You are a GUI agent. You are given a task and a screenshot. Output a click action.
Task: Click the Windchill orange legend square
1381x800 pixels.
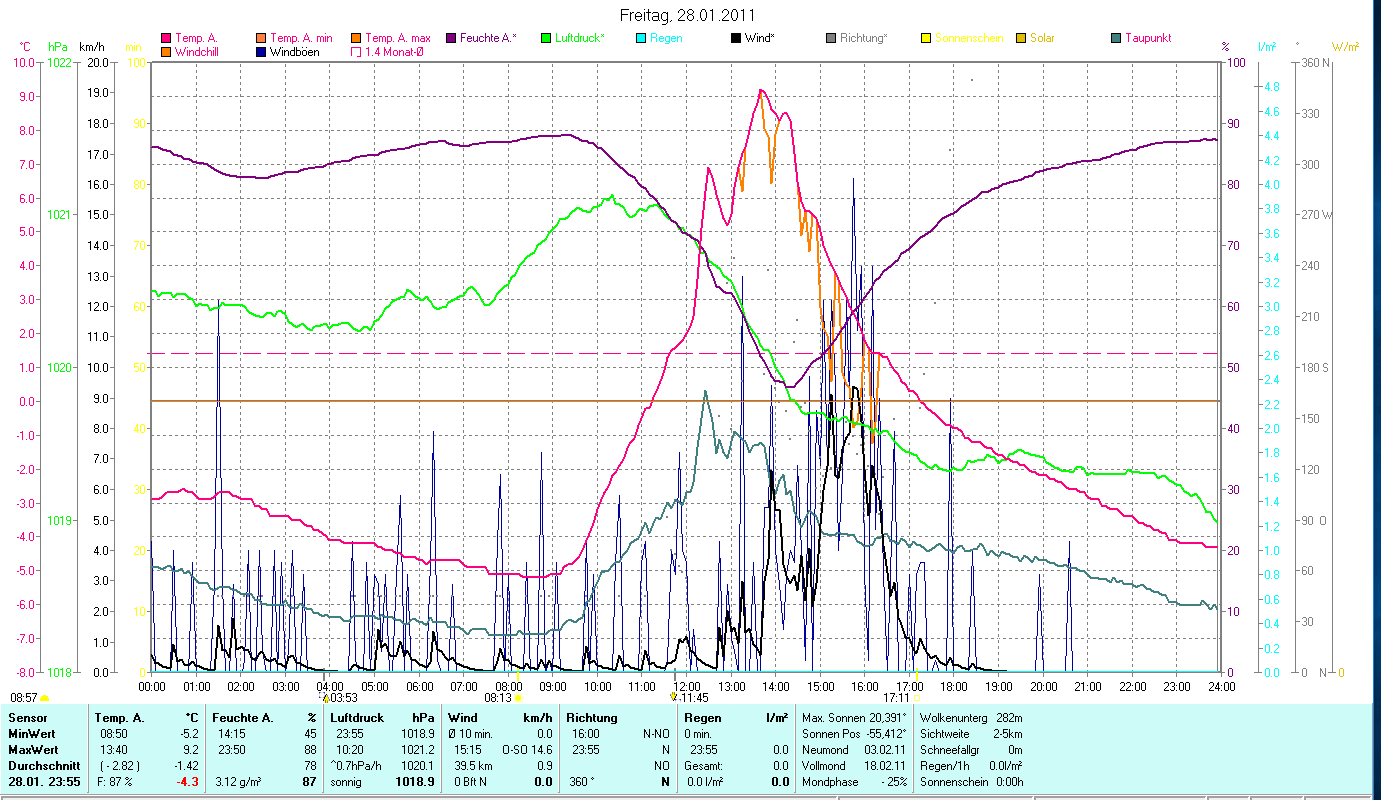point(166,52)
